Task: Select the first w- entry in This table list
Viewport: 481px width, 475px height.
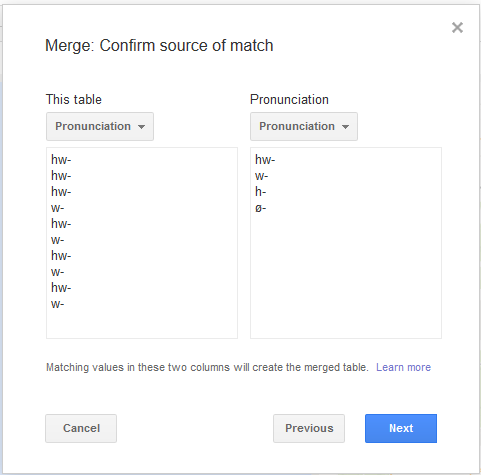Action: 57,208
